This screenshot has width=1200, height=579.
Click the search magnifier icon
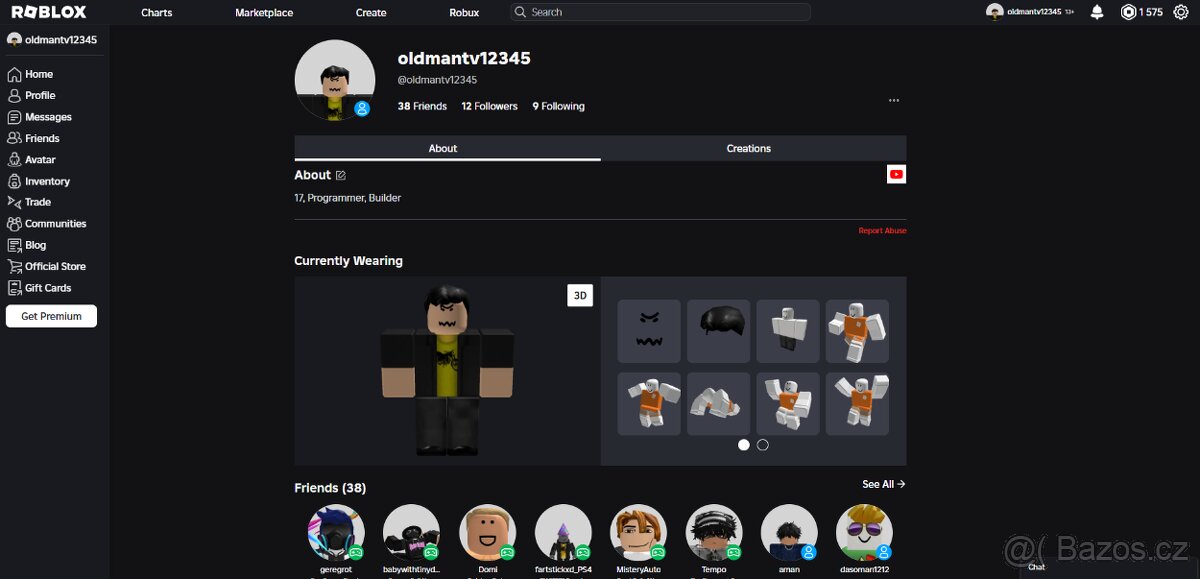pos(520,12)
